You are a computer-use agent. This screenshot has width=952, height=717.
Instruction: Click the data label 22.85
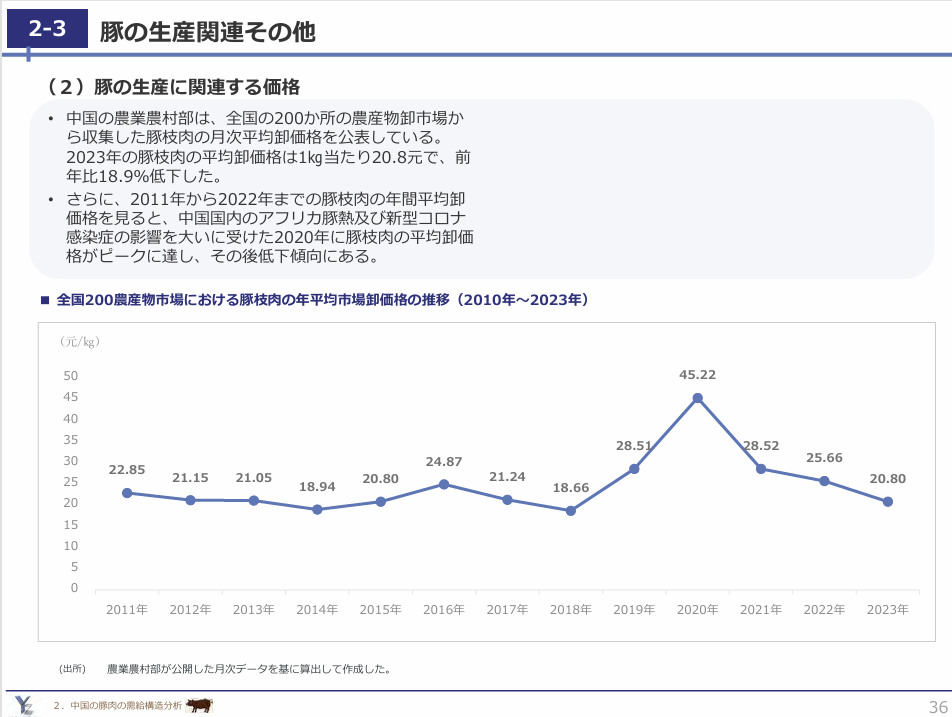tap(127, 470)
